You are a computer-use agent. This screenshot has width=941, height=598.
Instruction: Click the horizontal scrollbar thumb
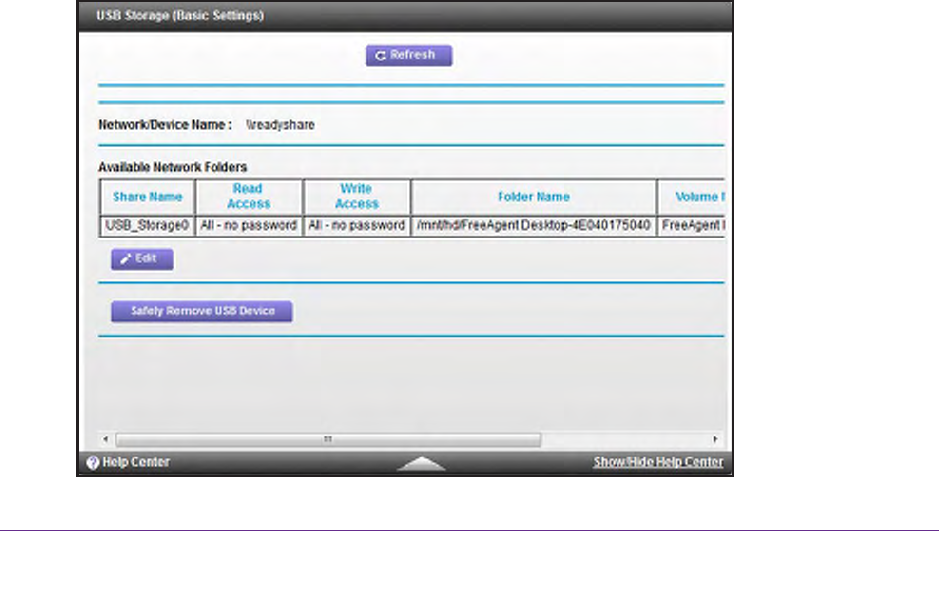(328, 439)
